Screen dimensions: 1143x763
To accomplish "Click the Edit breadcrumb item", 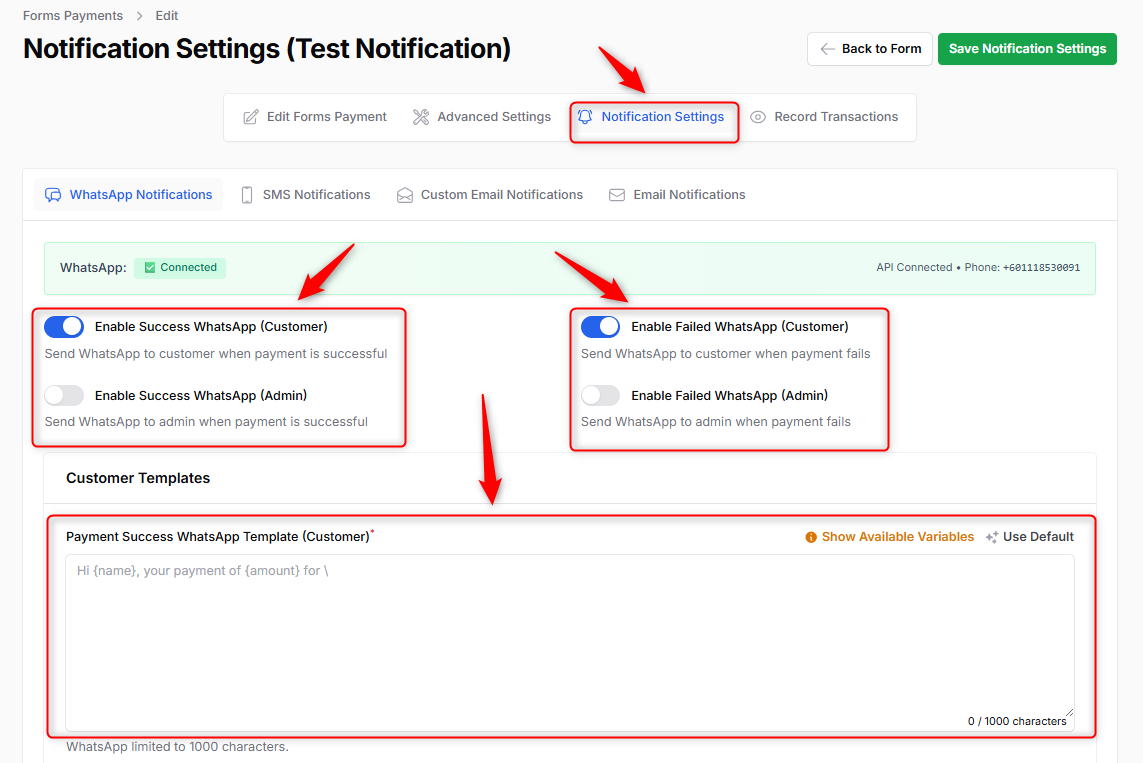I will 166,16.
